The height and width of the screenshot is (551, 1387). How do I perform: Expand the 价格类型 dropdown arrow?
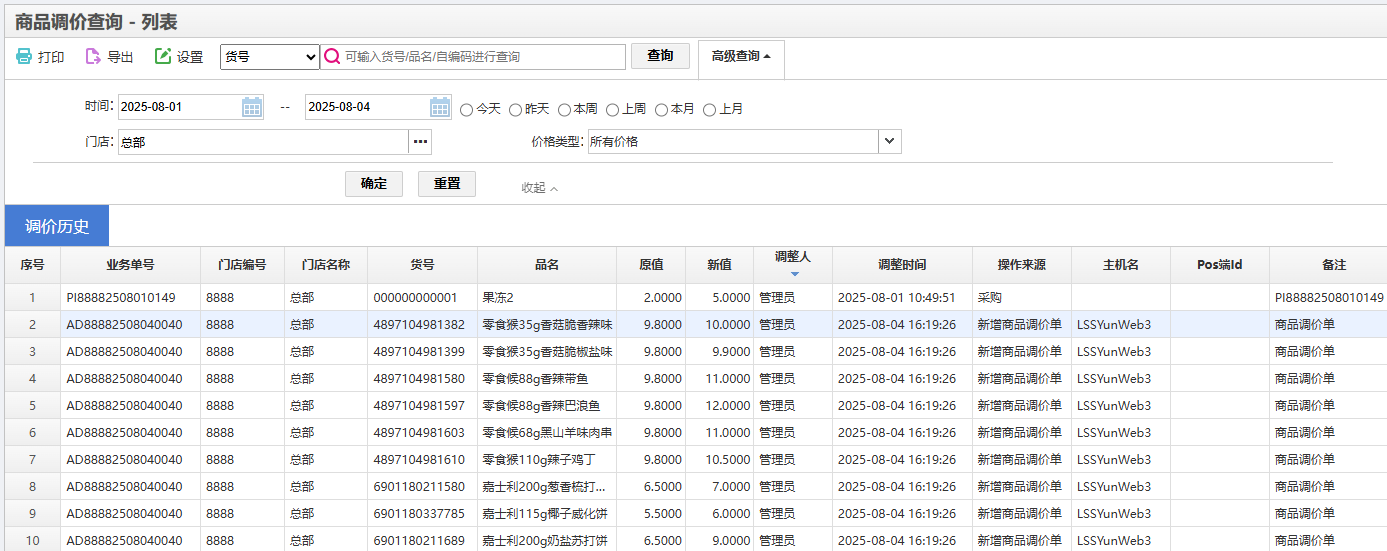click(x=890, y=142)
